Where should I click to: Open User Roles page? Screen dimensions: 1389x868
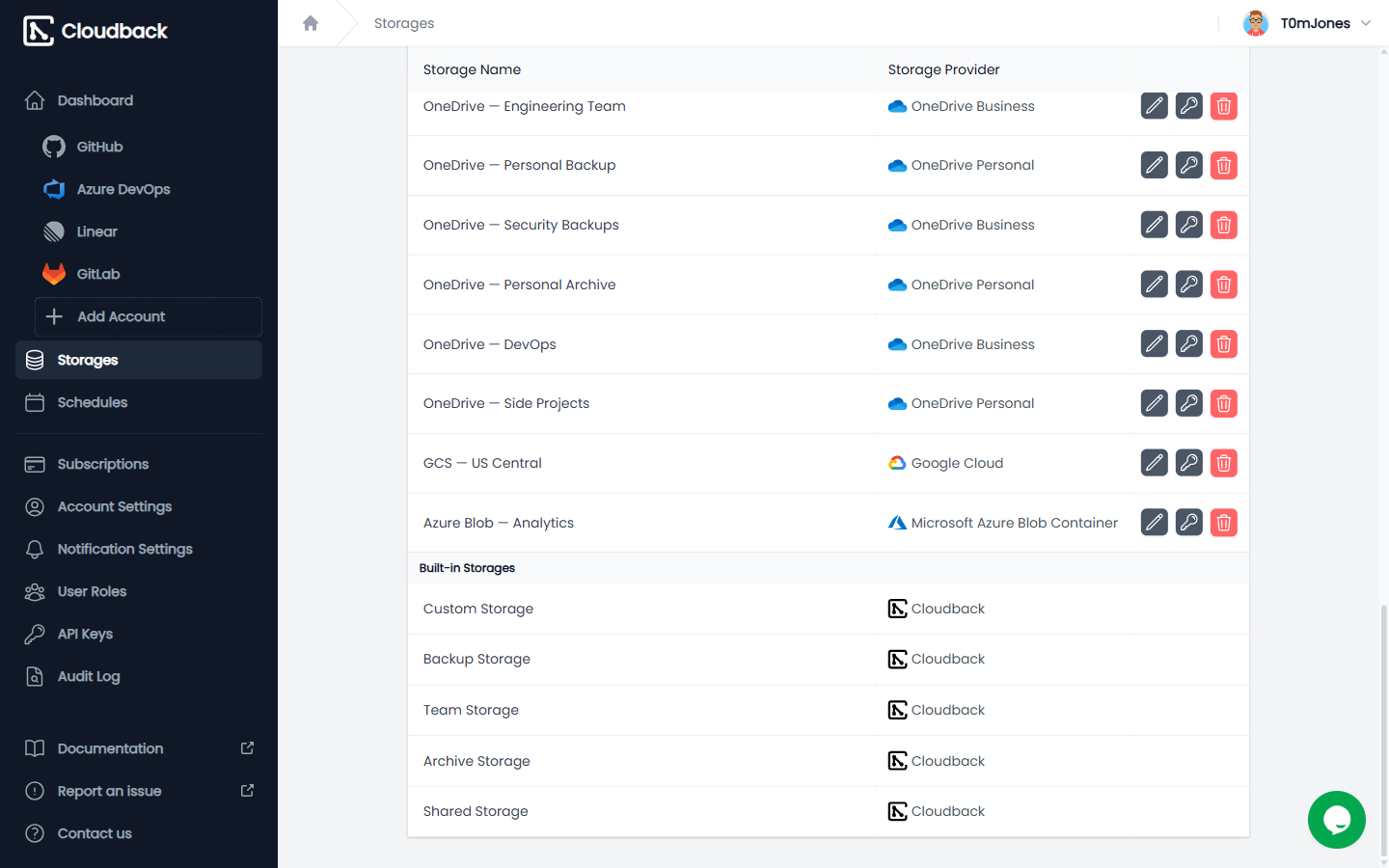(x=139, y=591)
